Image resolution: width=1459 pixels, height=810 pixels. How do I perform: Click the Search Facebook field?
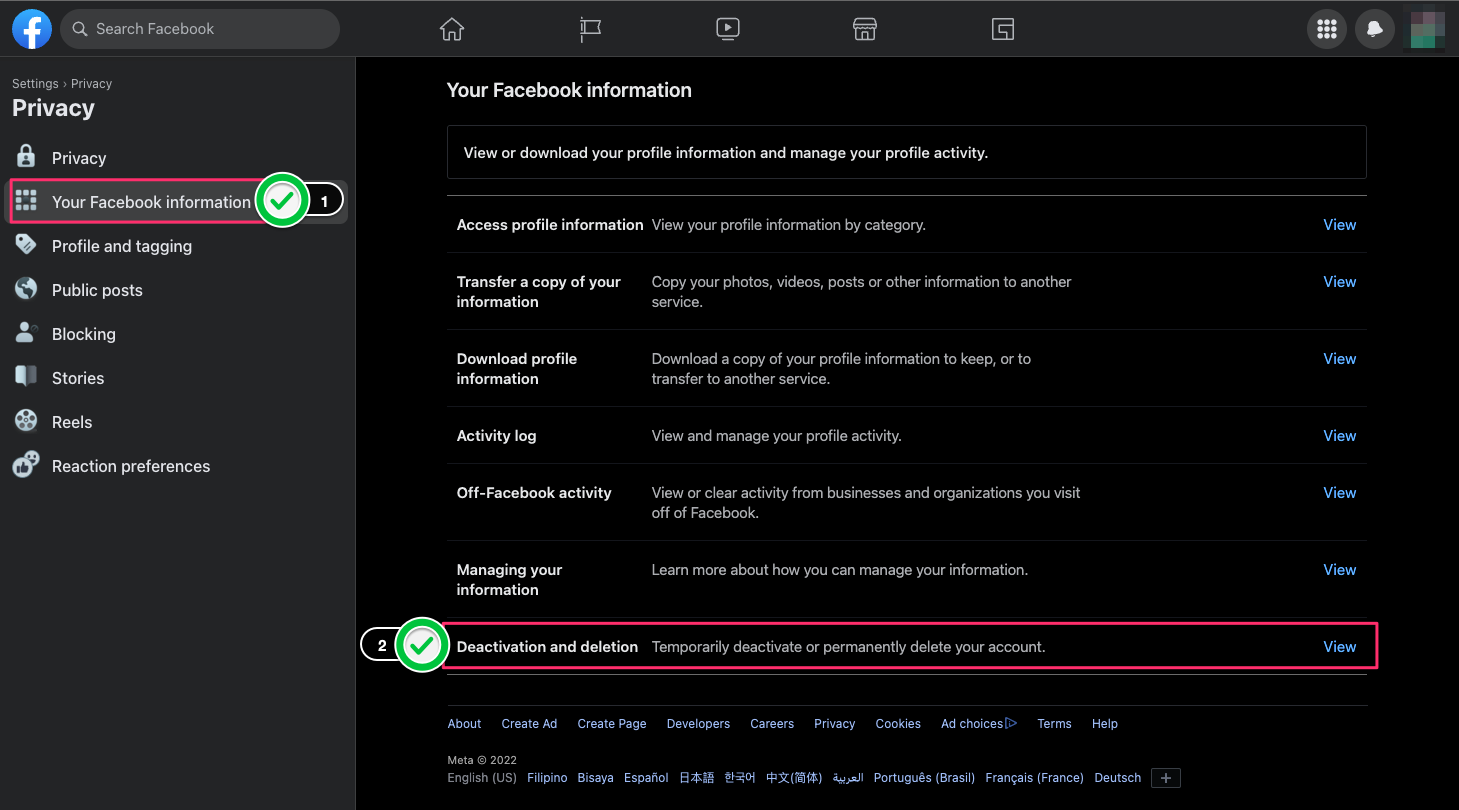(200, 29)
